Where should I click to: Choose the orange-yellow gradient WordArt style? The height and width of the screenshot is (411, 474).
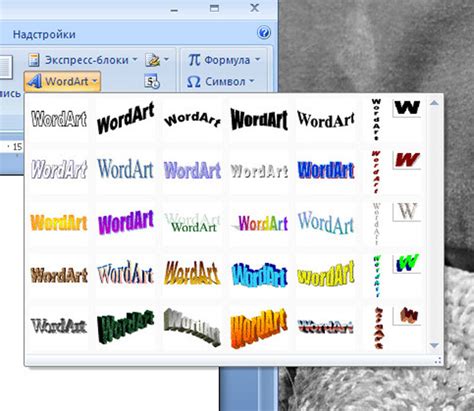[59, 223]
